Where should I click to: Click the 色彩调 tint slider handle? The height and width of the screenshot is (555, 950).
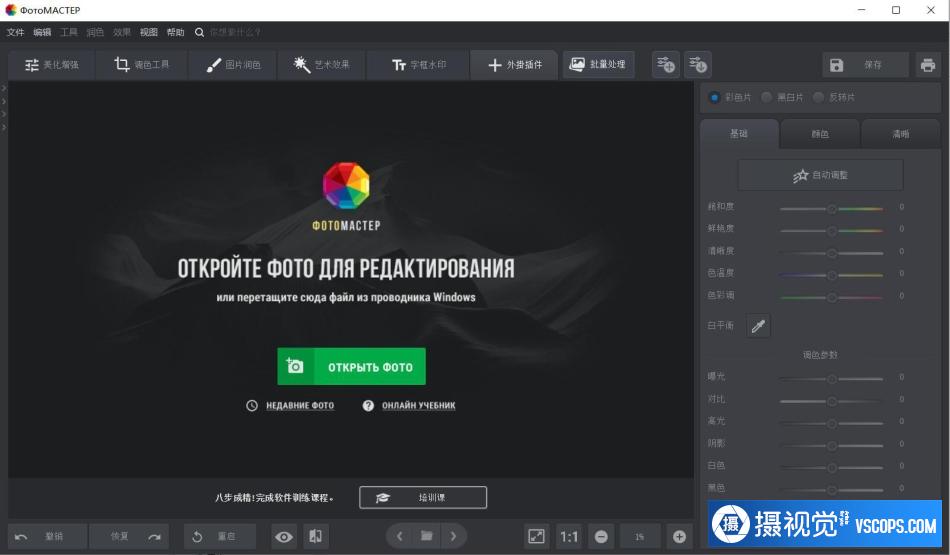coord(832,297)
